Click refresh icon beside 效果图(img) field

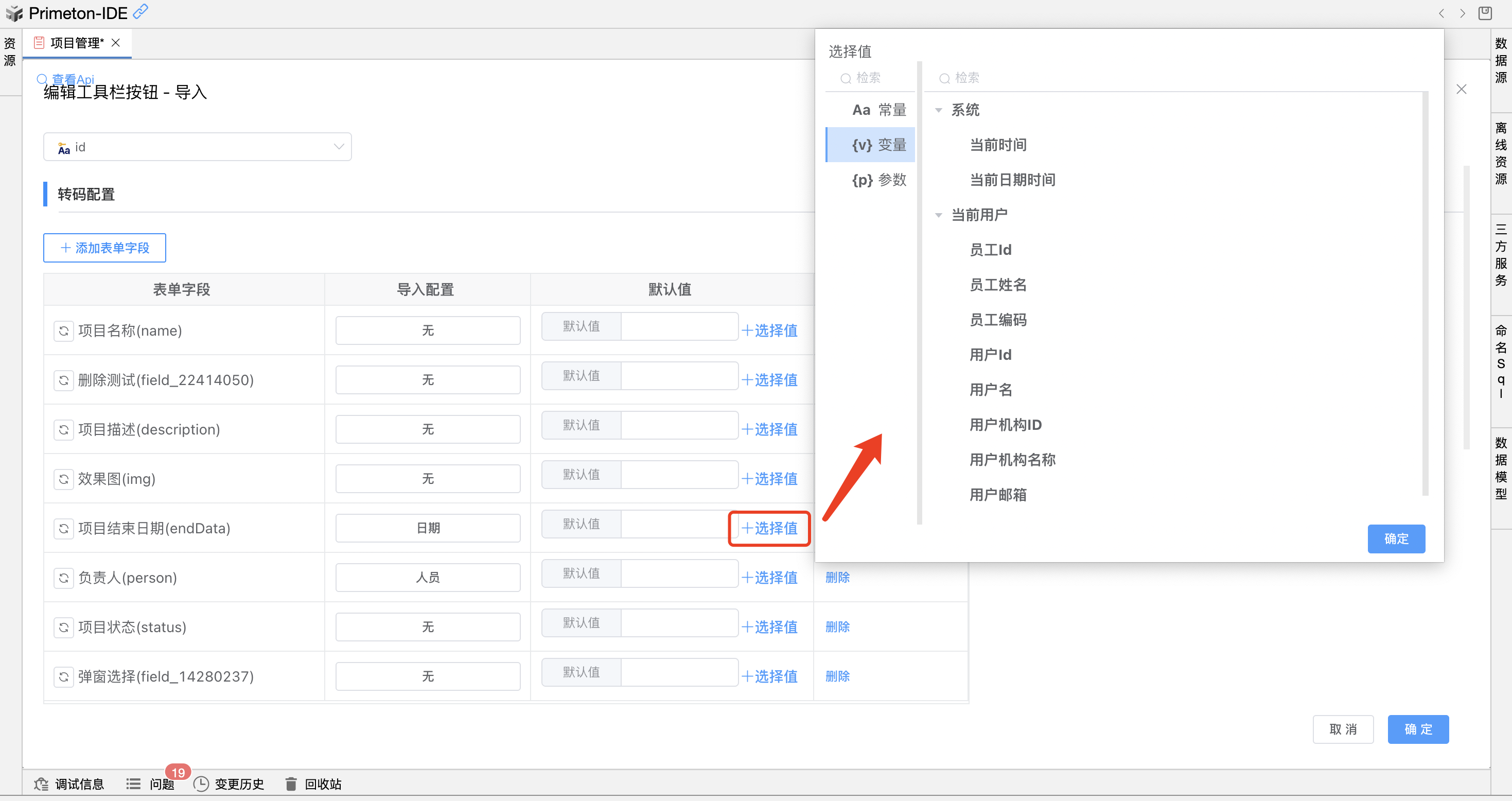[63, 479]
